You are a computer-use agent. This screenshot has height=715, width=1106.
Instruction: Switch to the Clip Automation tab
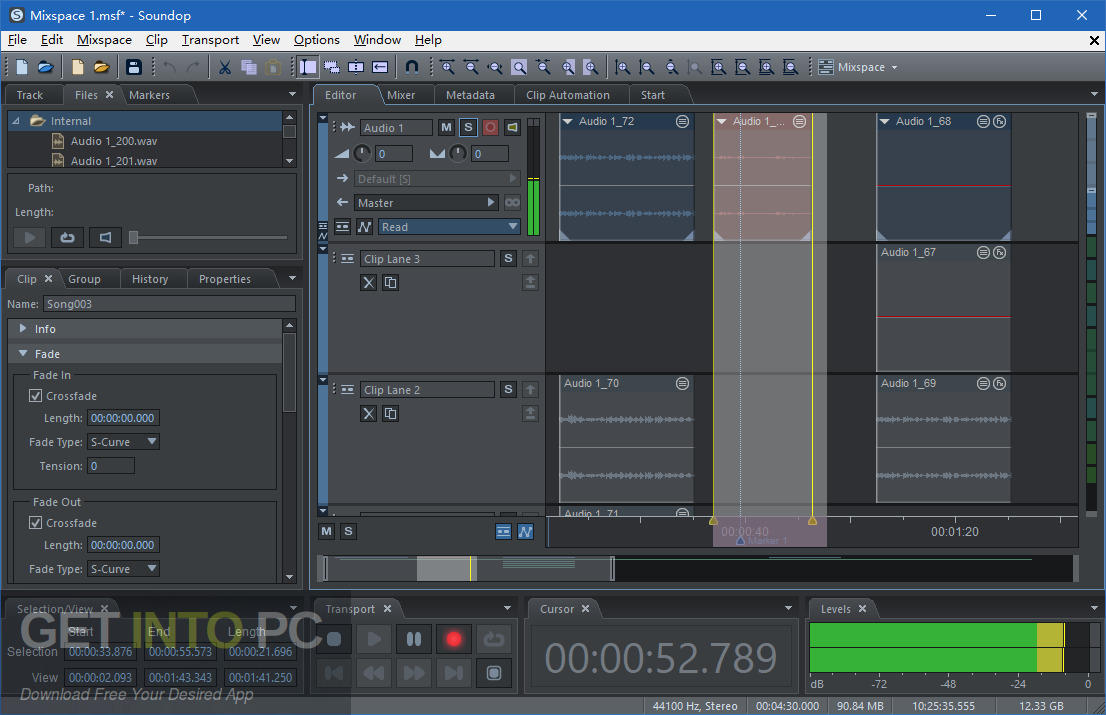568,95
